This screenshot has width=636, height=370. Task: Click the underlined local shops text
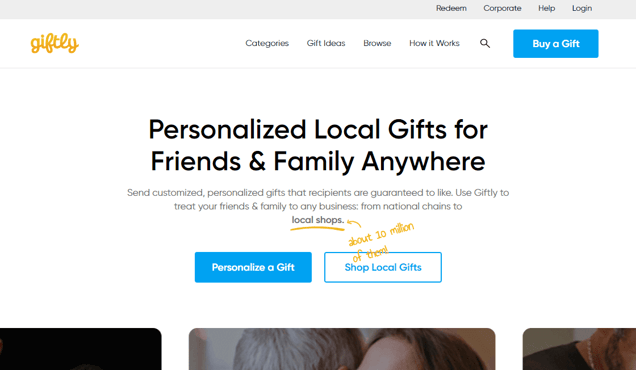[x=318, y=220]
